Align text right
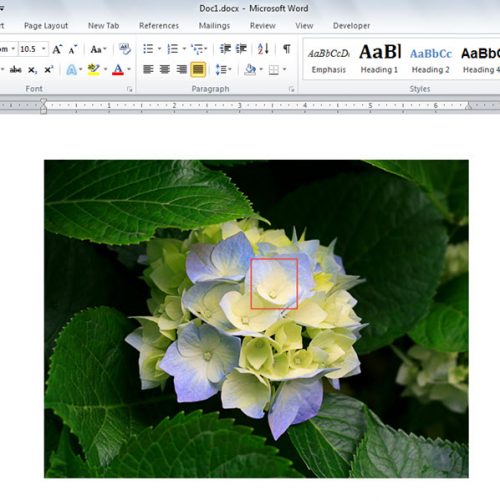This screenshot has height=501, width=500. [181, 69]
